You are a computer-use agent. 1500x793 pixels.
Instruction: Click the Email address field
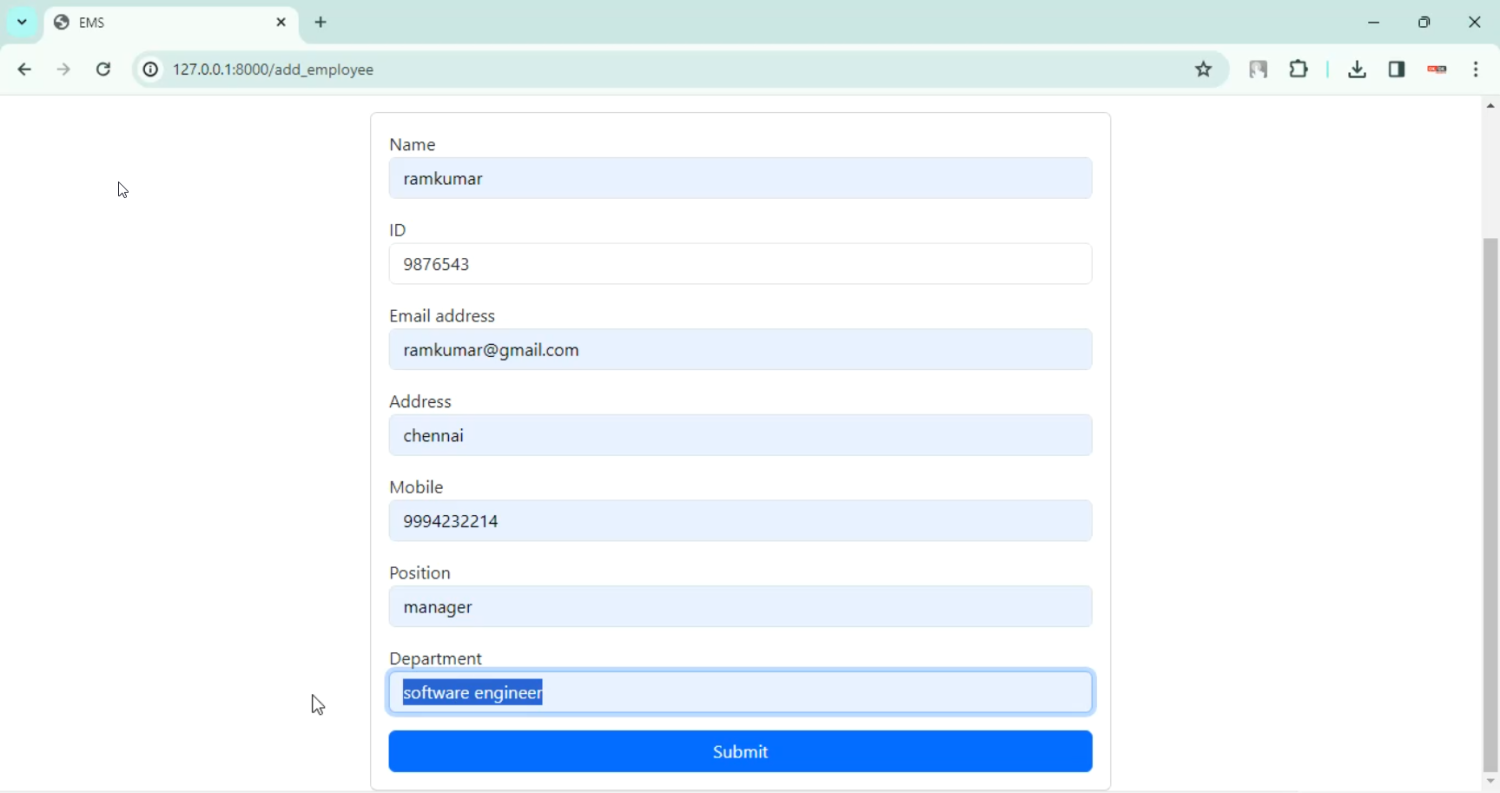click(x=740, y=350)
